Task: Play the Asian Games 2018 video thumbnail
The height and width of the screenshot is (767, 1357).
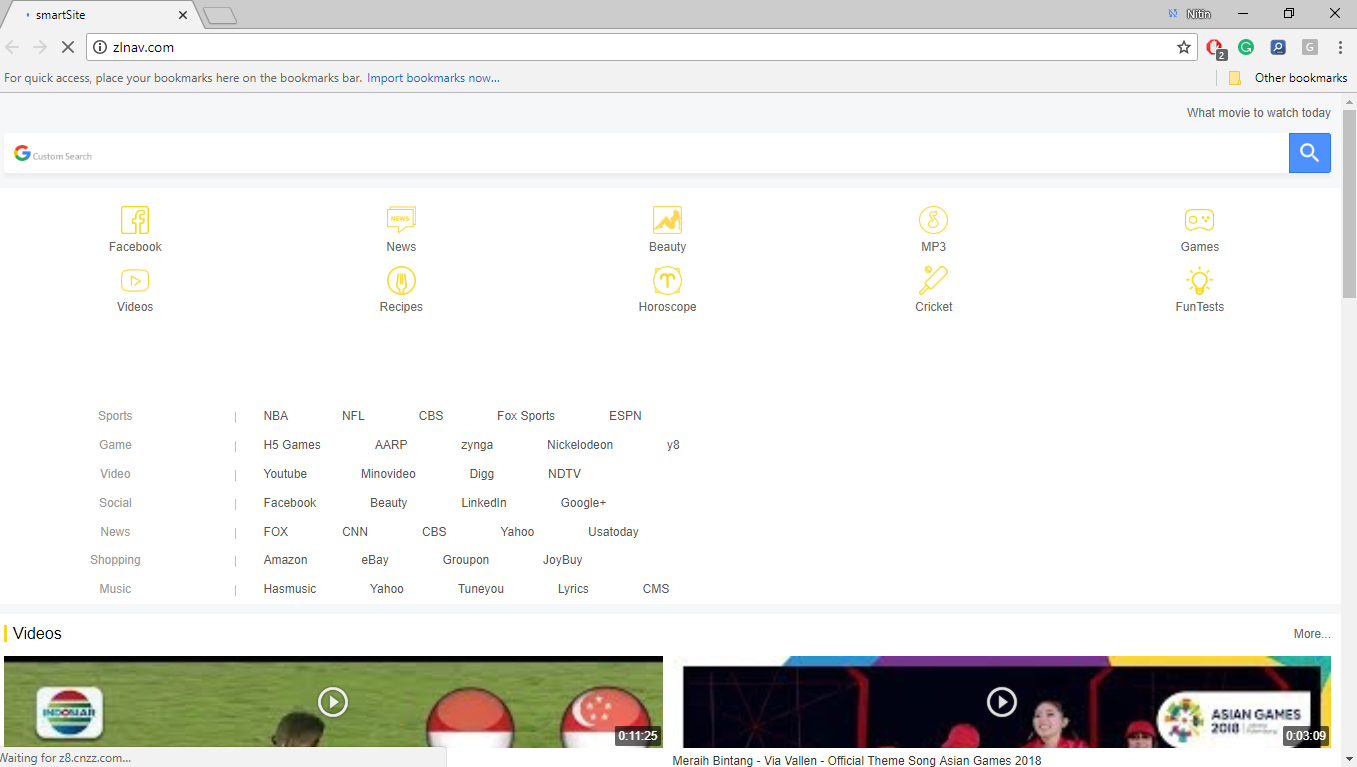Action: point(1002,702)
